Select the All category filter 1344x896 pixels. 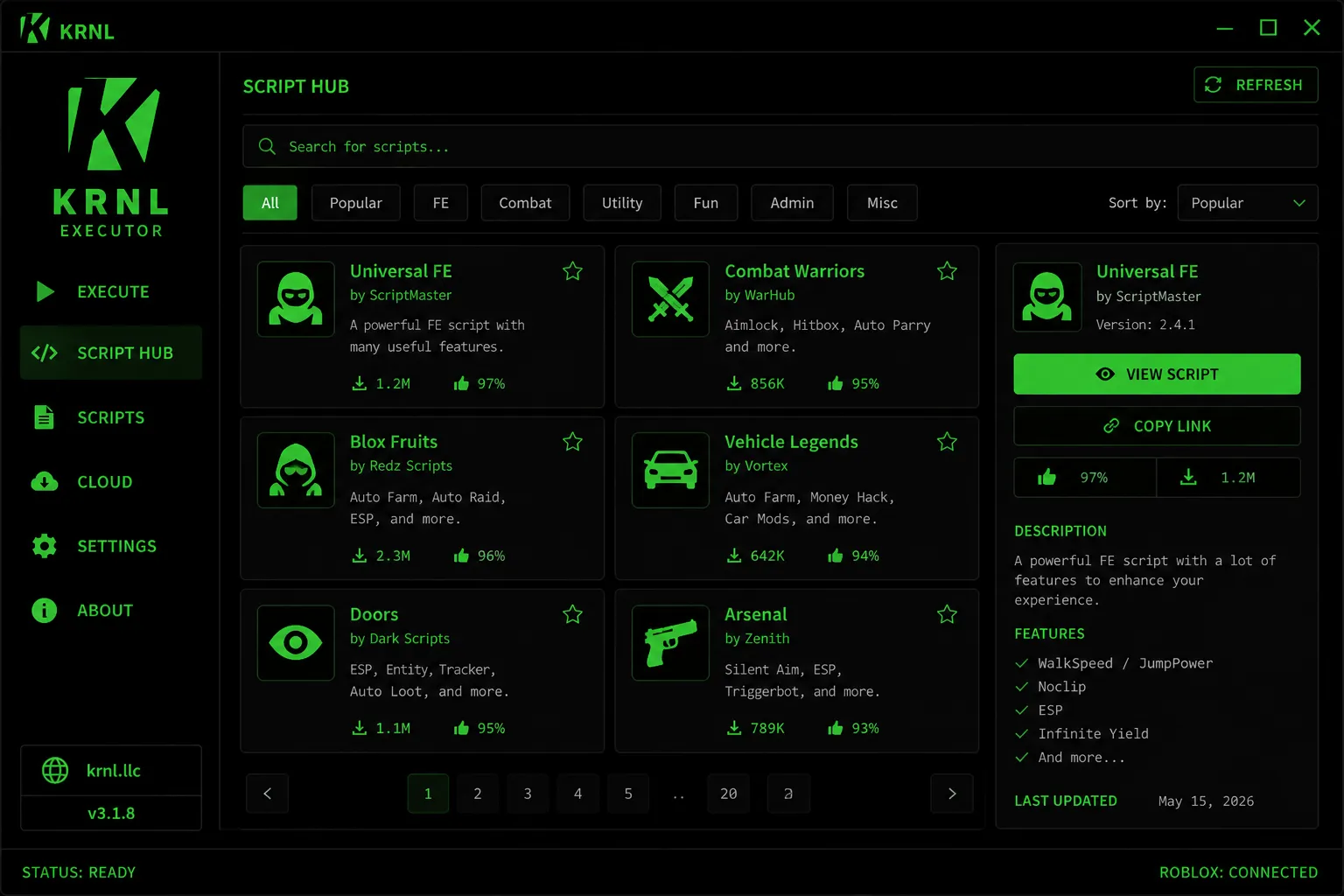270,203
